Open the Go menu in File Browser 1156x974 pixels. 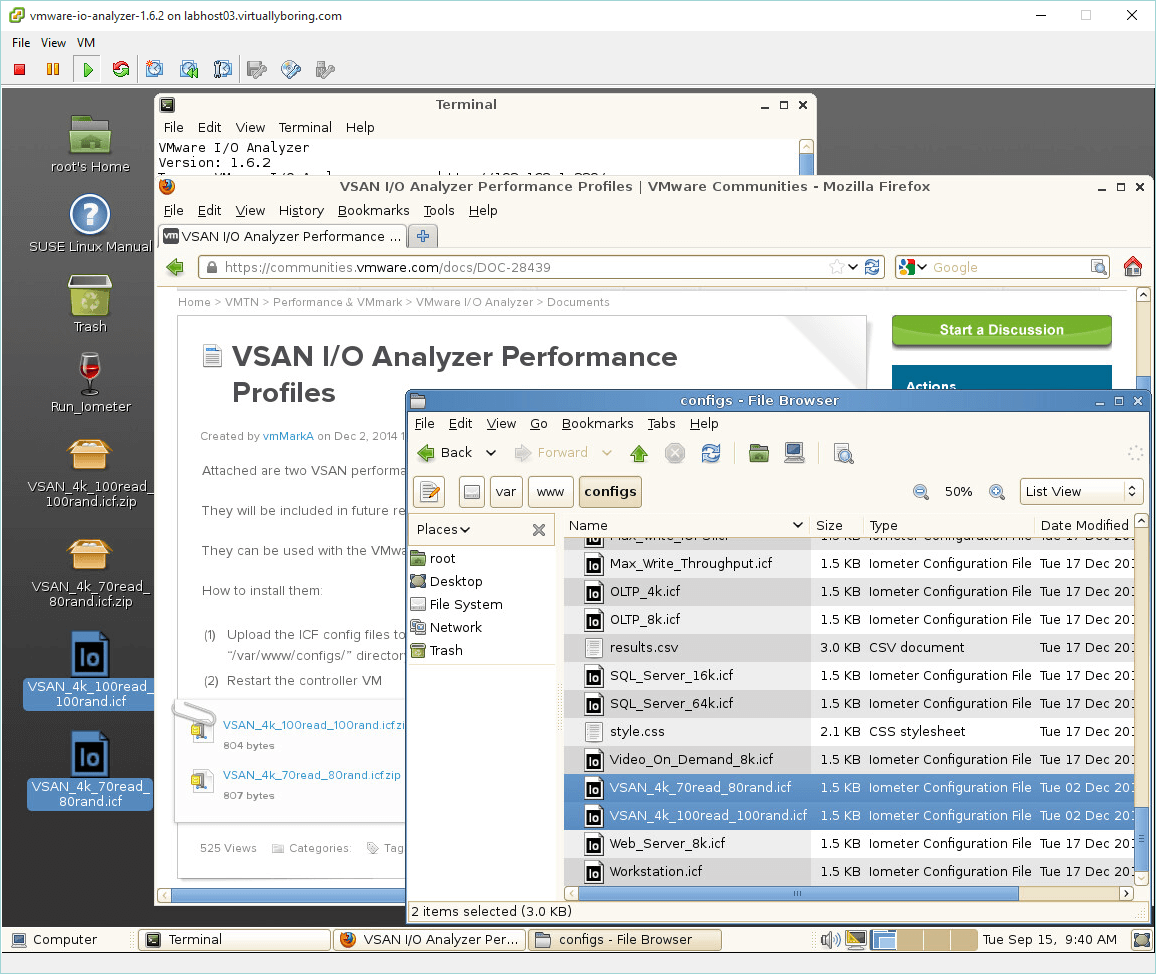tap(538, 423)
